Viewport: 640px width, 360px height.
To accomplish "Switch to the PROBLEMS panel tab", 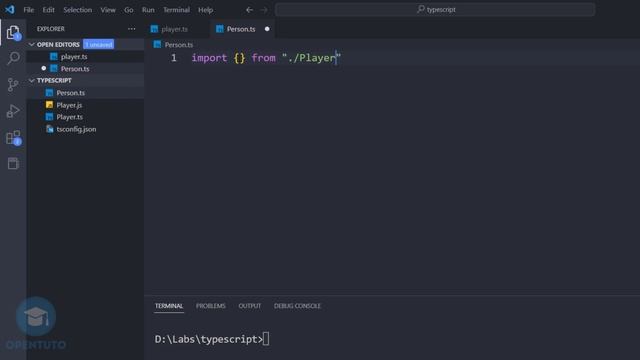I will click(211, 306).
